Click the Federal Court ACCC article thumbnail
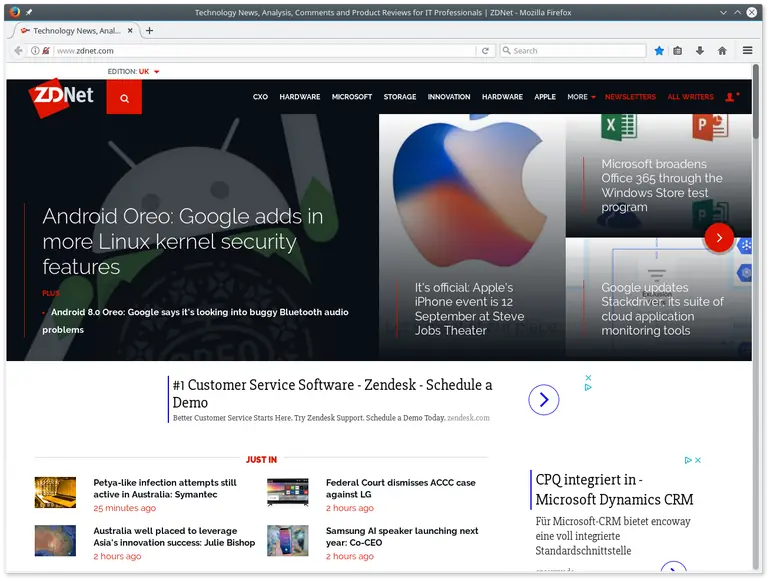Image resolution: width=770 pixels, height=581 pixels. click(x=287, y=492)
